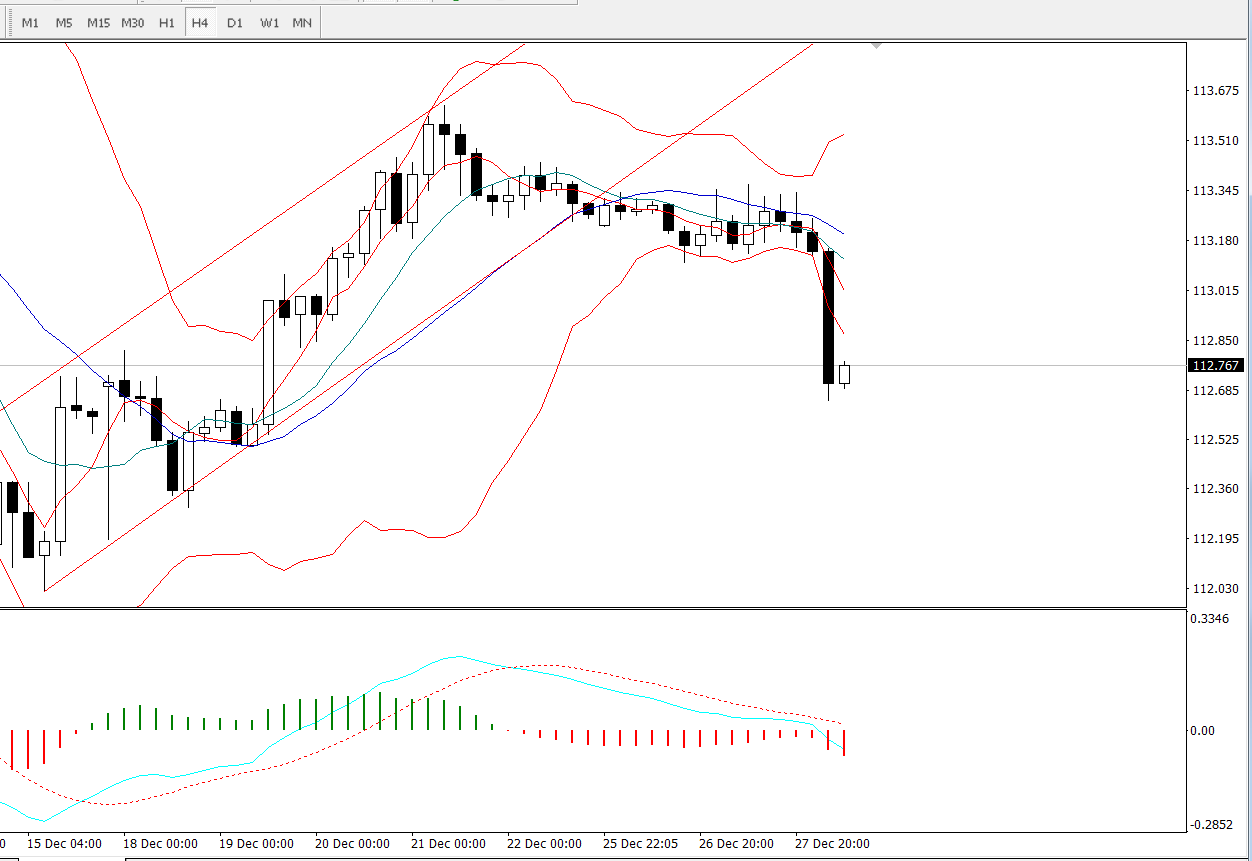The image size is (1252, 861).
Task: Choose the H1 hourly timeframe
Action: pyautogui.click(x=166, y=22)
